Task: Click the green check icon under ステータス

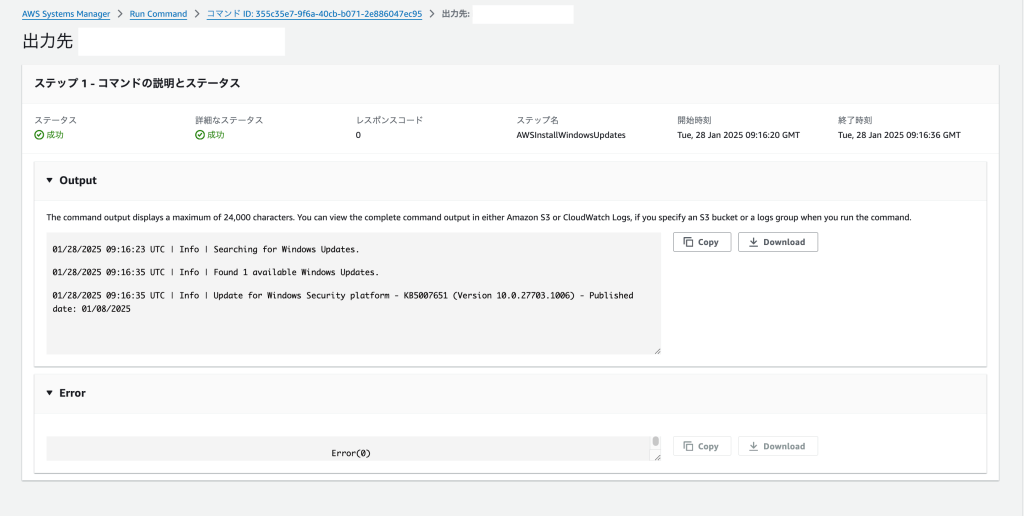Action: (39, 135)
